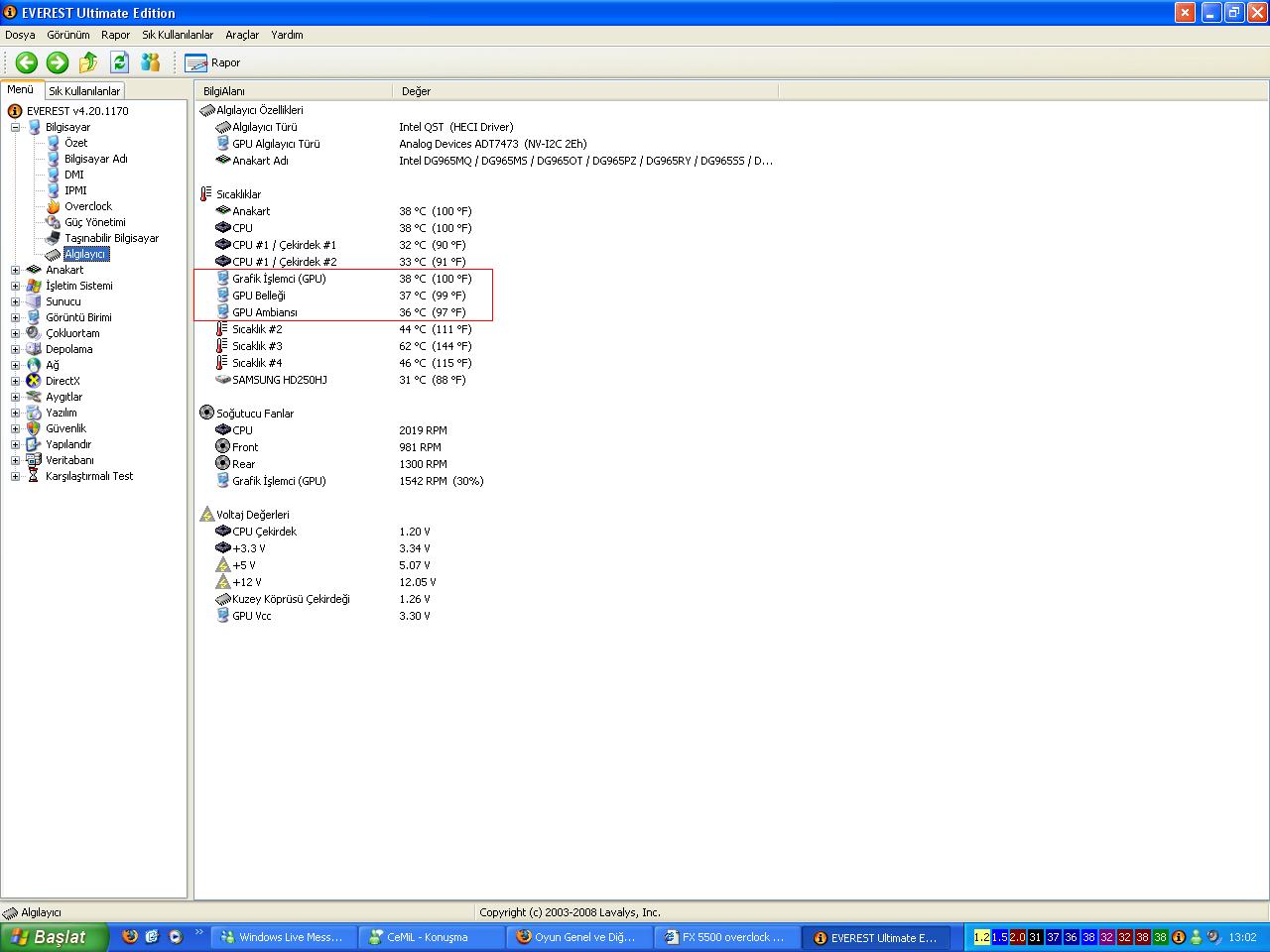The image size is (1270, 952).
Task: Switch to the Menü tab
Action: coord(21,89)
